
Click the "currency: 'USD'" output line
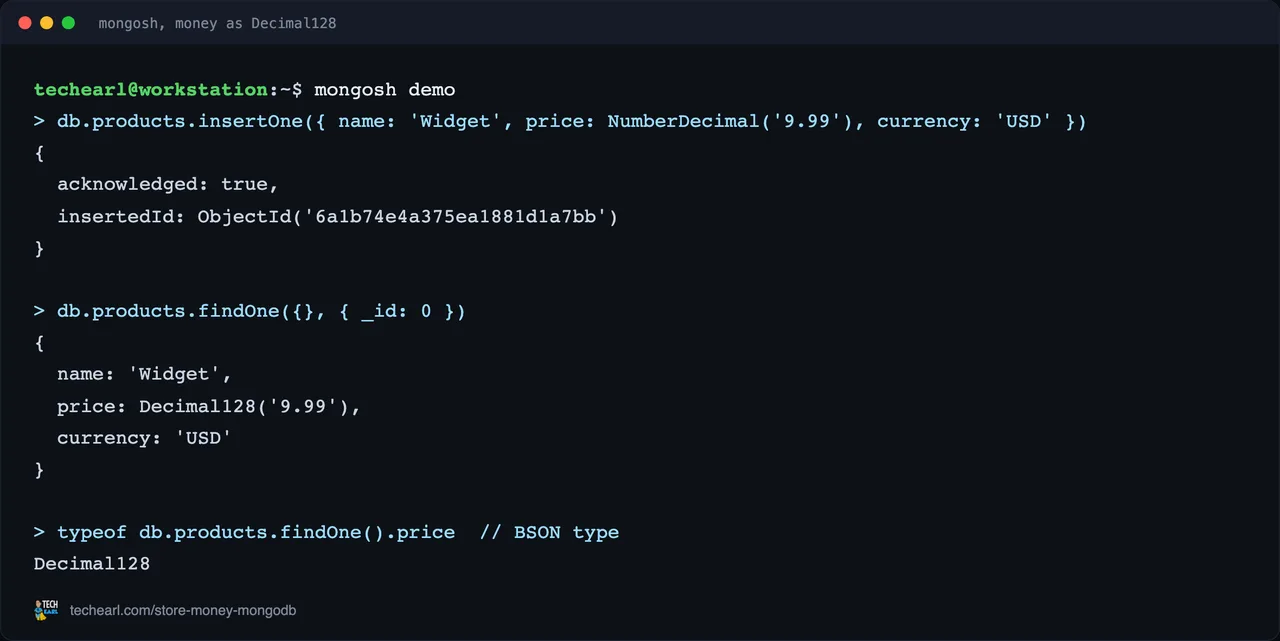[145, 438]
